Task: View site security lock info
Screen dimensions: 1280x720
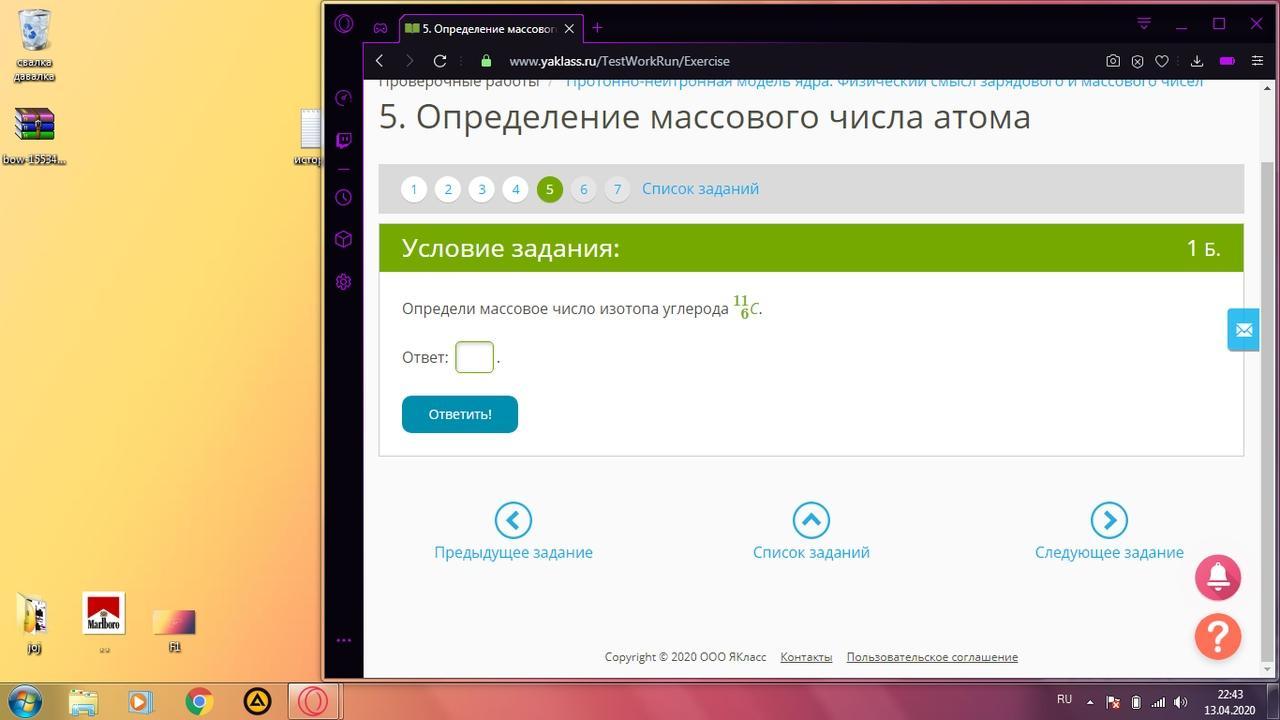Action: (x=486, y=61)
